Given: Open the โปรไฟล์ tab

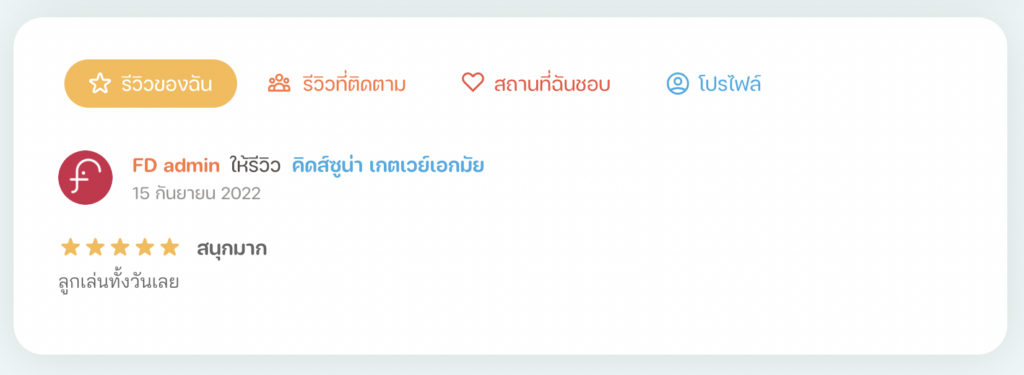Looking at the screenshot, I should [730, 84].
